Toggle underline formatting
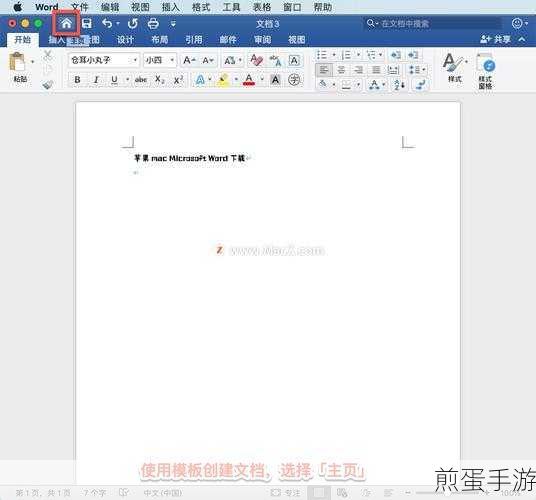The height and width of the screenshot is (500, 536). point(115,80)
